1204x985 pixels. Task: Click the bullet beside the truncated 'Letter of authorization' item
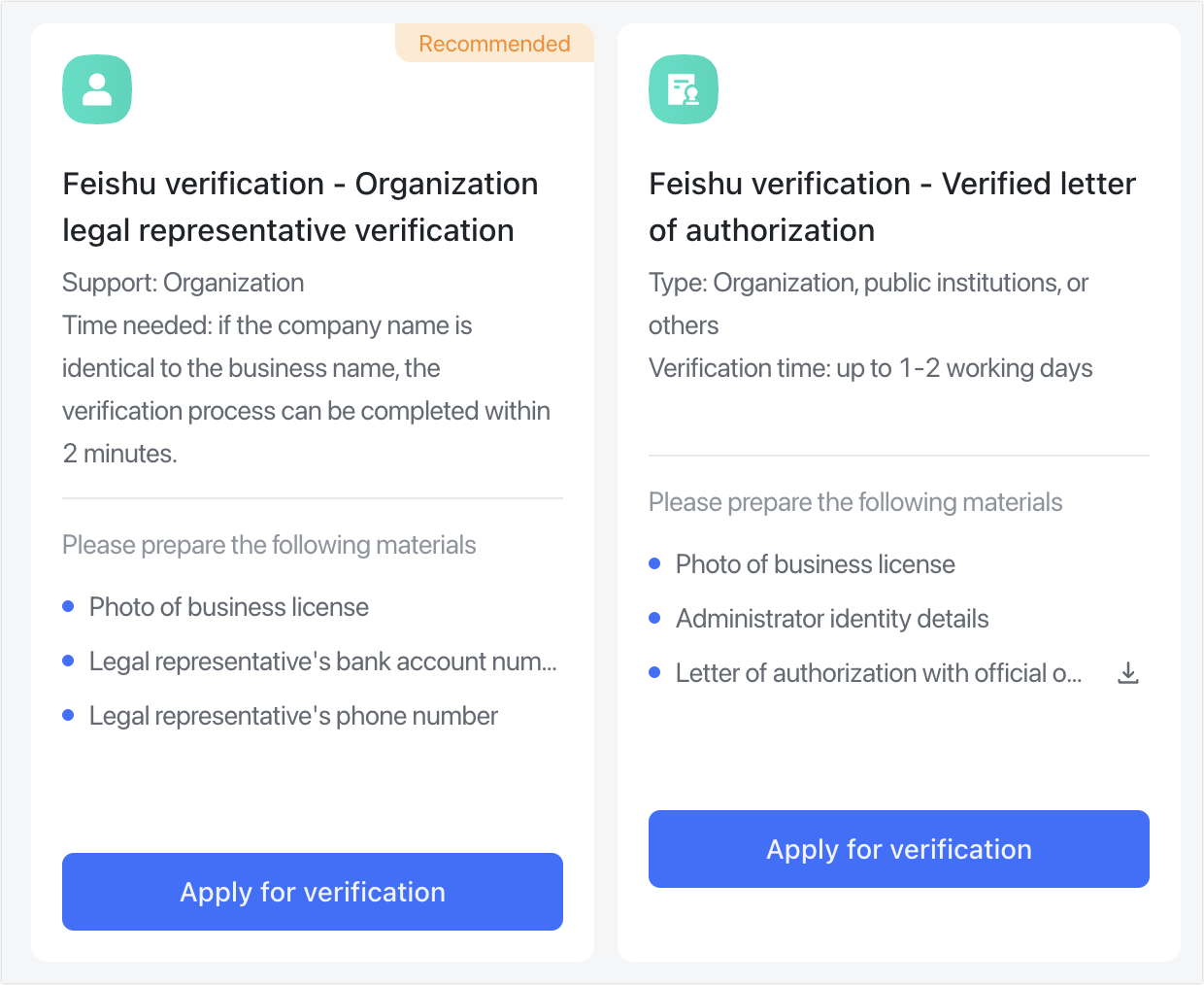(x=655, y=671)
